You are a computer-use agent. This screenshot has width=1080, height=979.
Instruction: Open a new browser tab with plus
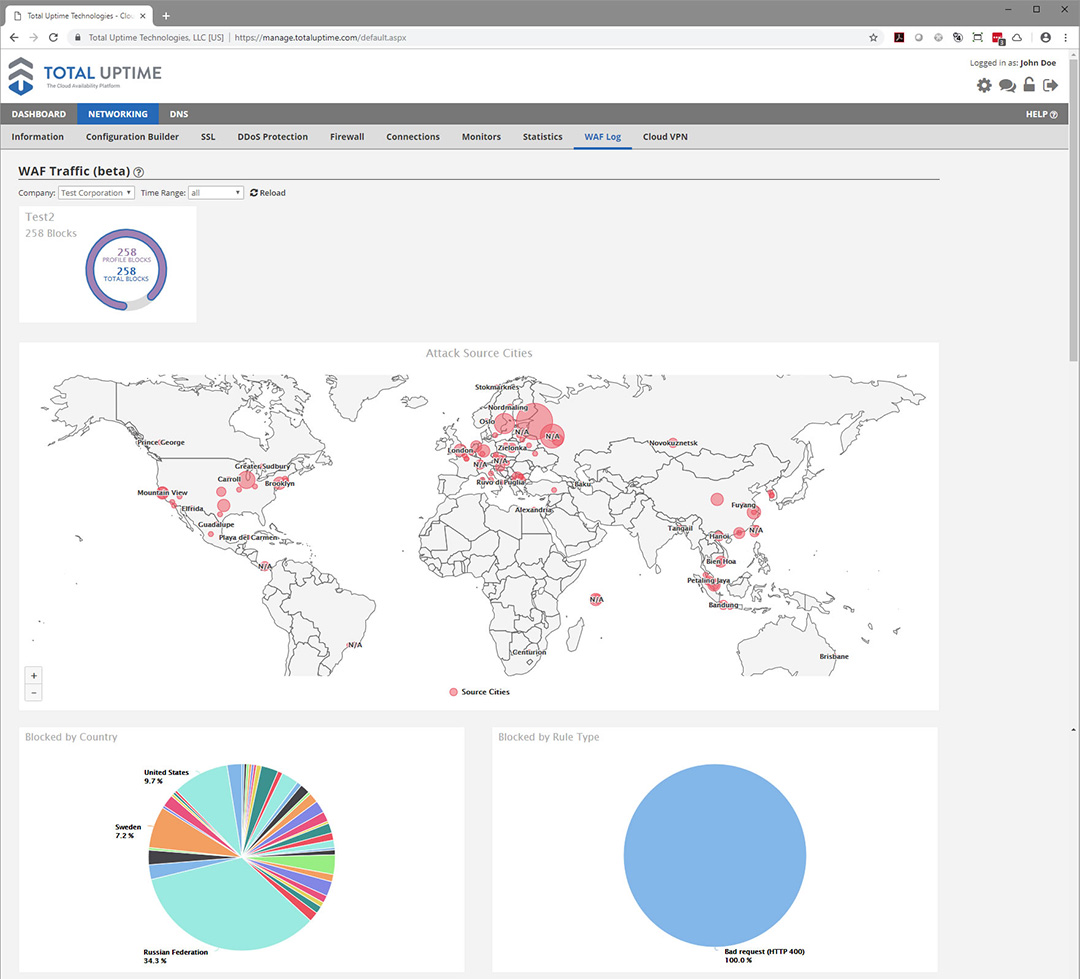(166, 15)
